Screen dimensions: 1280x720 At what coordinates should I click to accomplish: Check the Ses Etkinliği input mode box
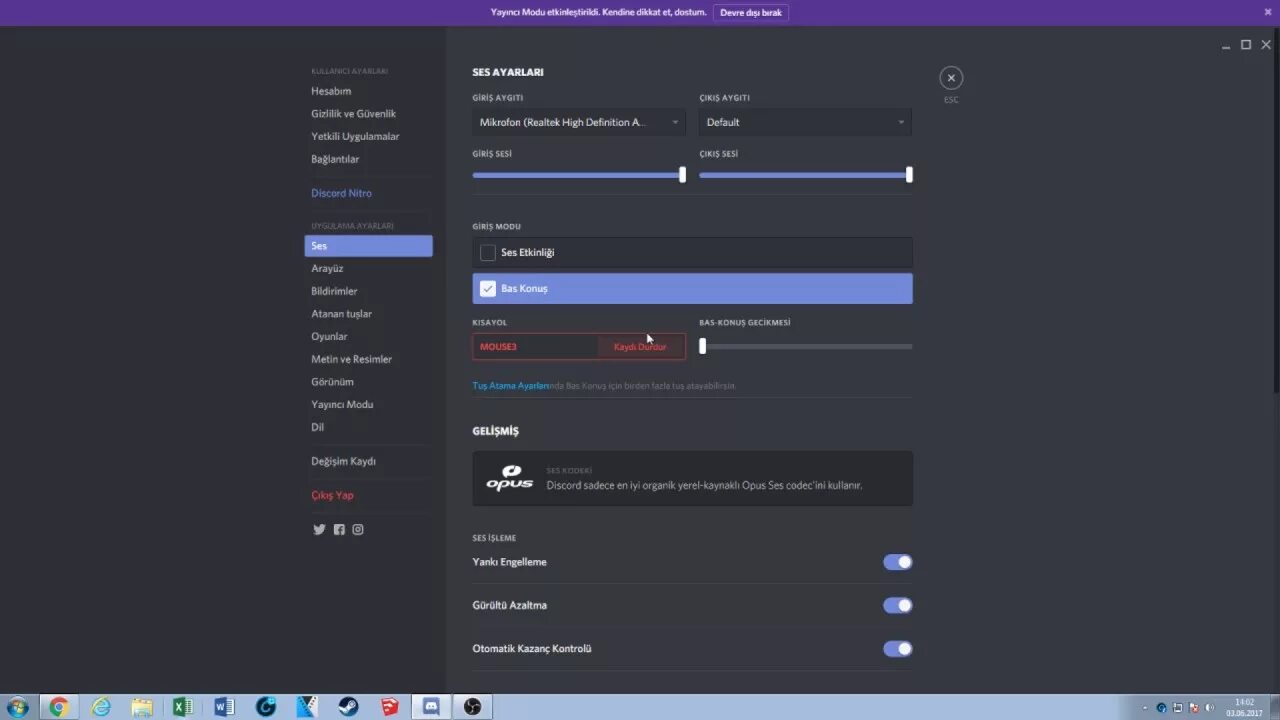pyautogui.click(x=488, y=253)
